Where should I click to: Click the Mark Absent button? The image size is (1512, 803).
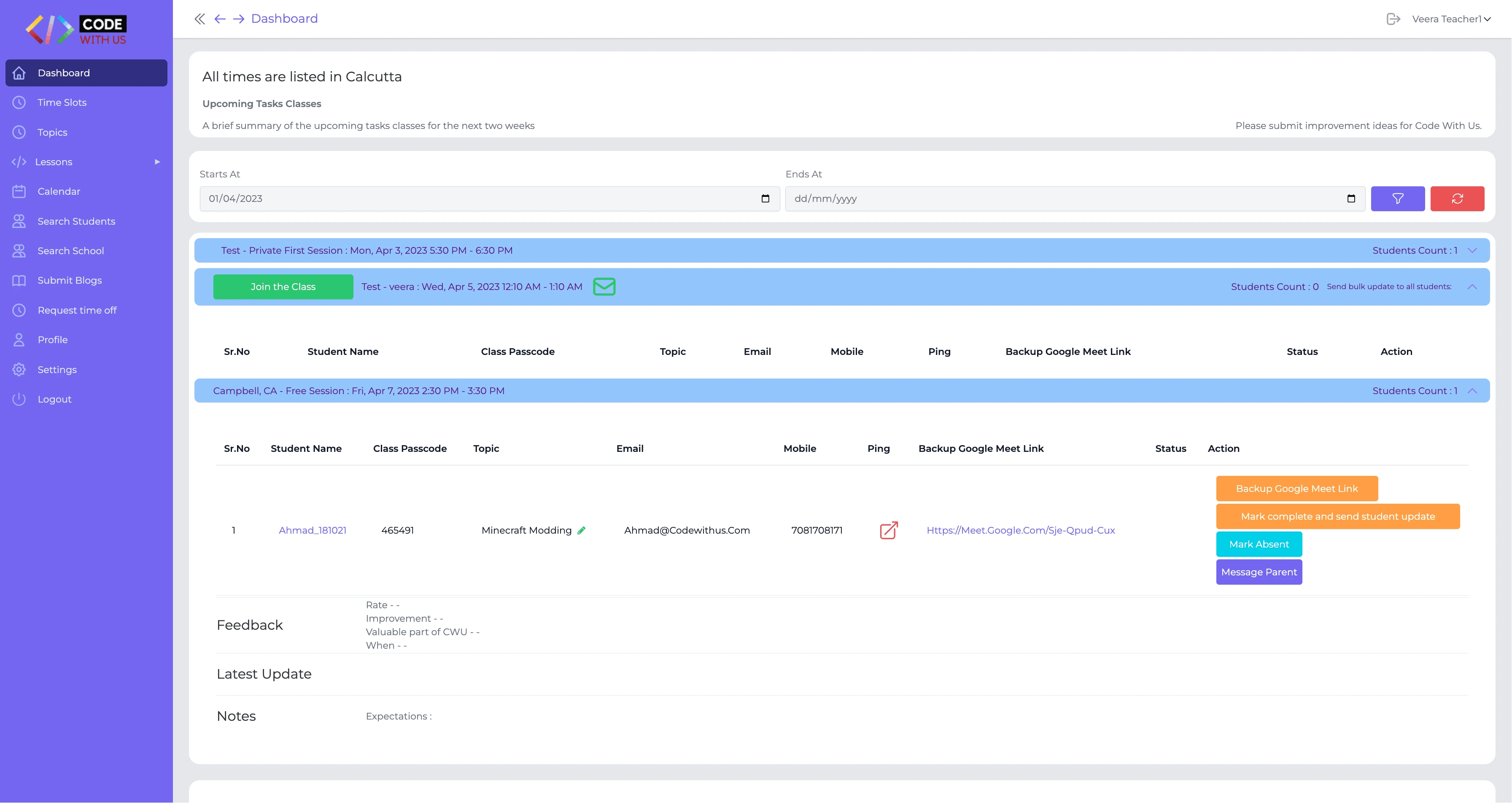(x=1259, y=544)
